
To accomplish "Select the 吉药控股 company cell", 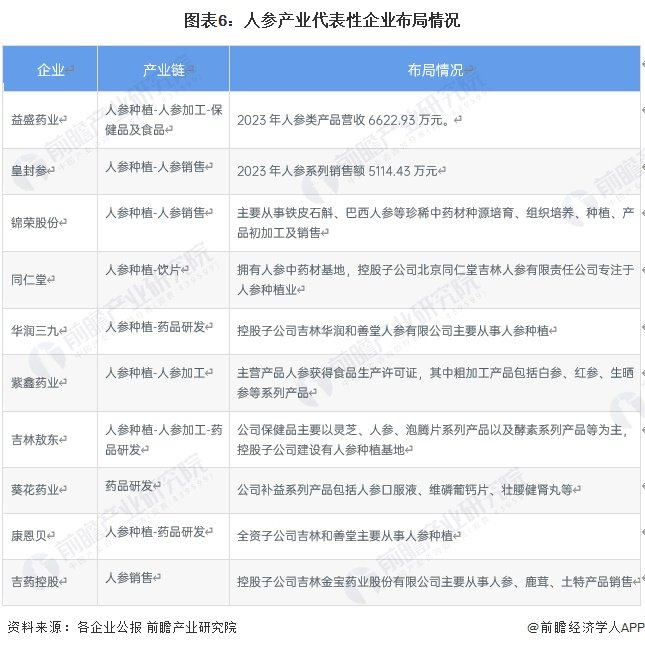I will point(50,582).
